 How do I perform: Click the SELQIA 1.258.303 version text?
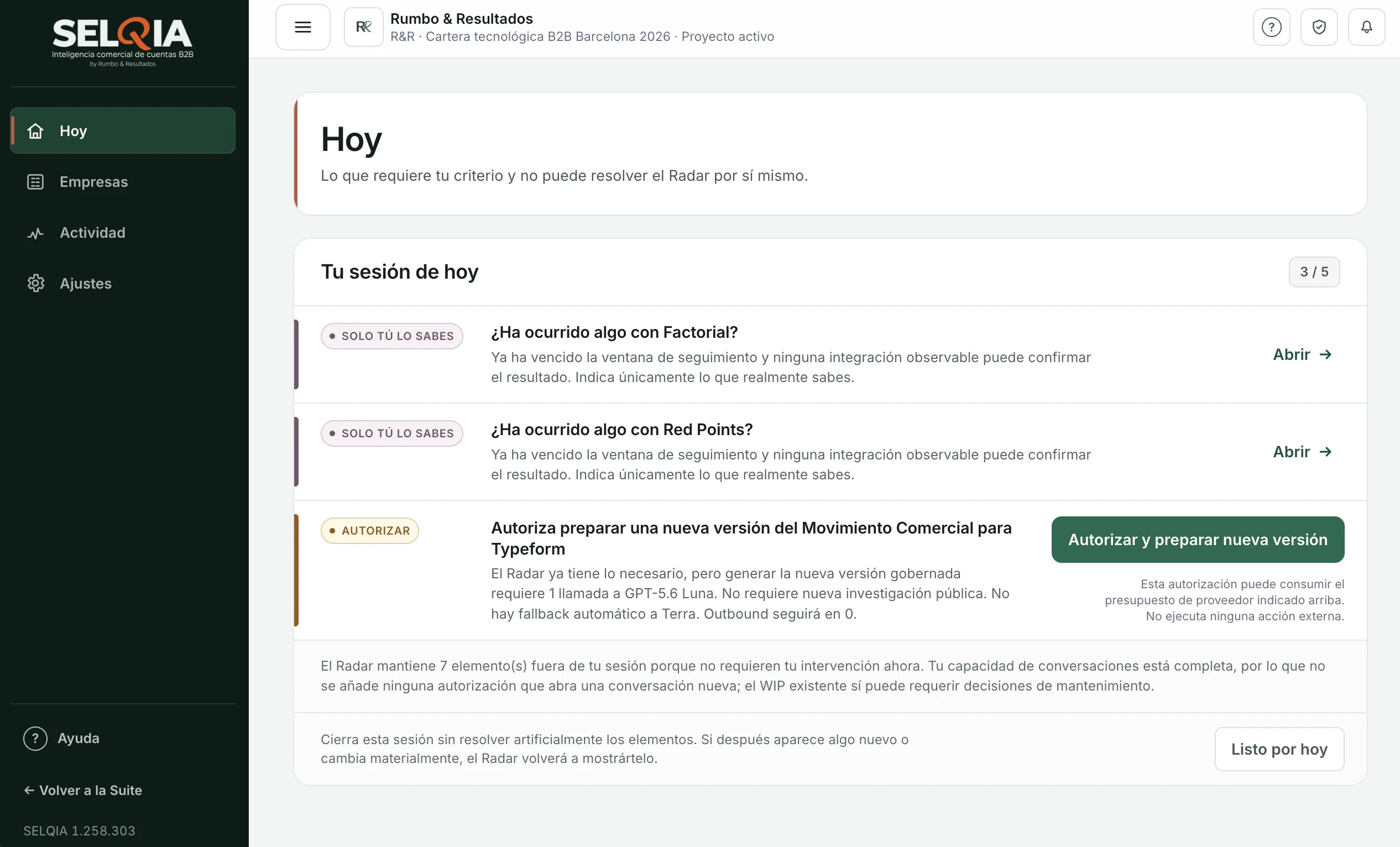pos(79,830)
